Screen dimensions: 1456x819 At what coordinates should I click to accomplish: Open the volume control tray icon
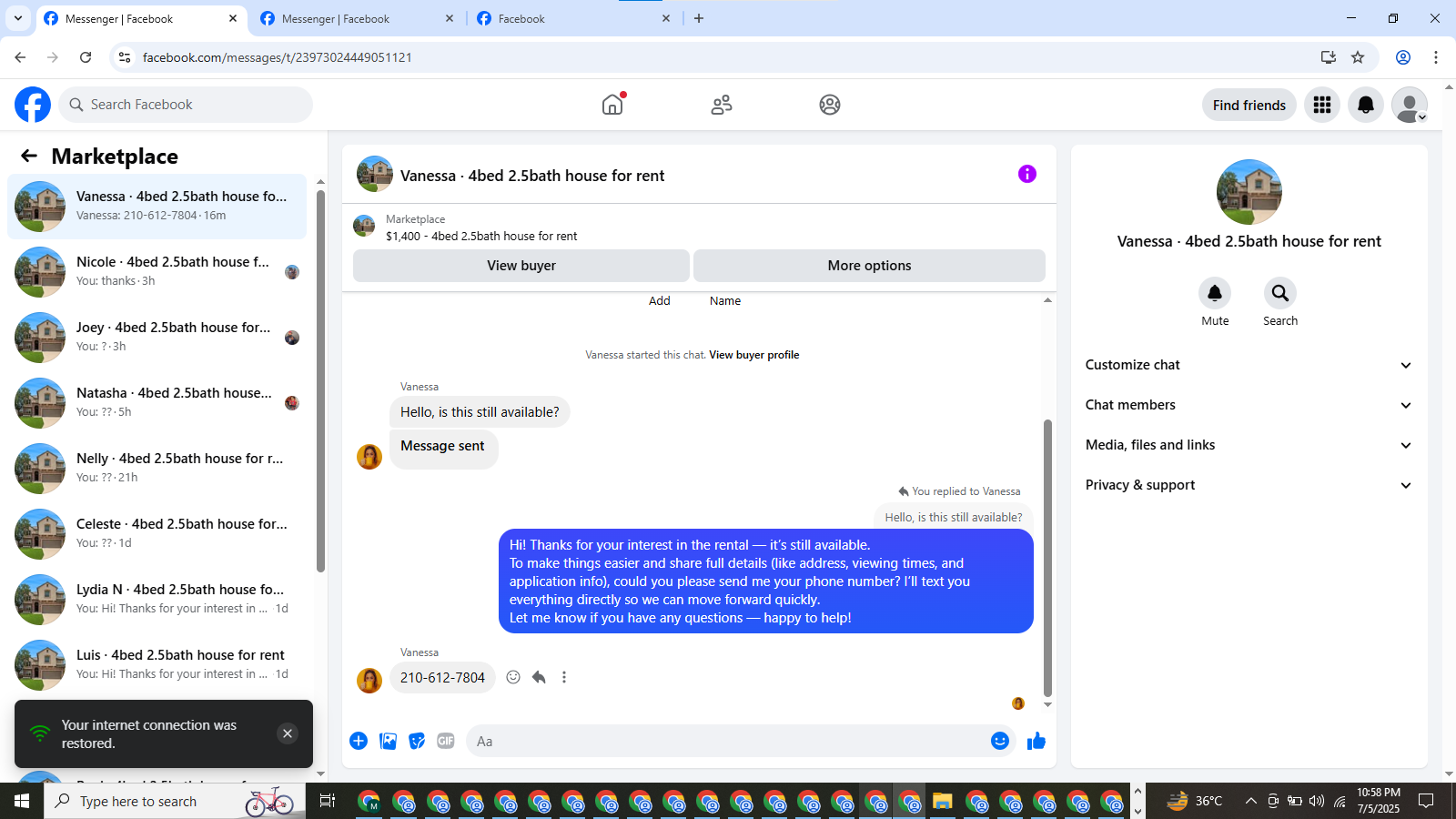pyautogui.click(x=1317, y=801)
